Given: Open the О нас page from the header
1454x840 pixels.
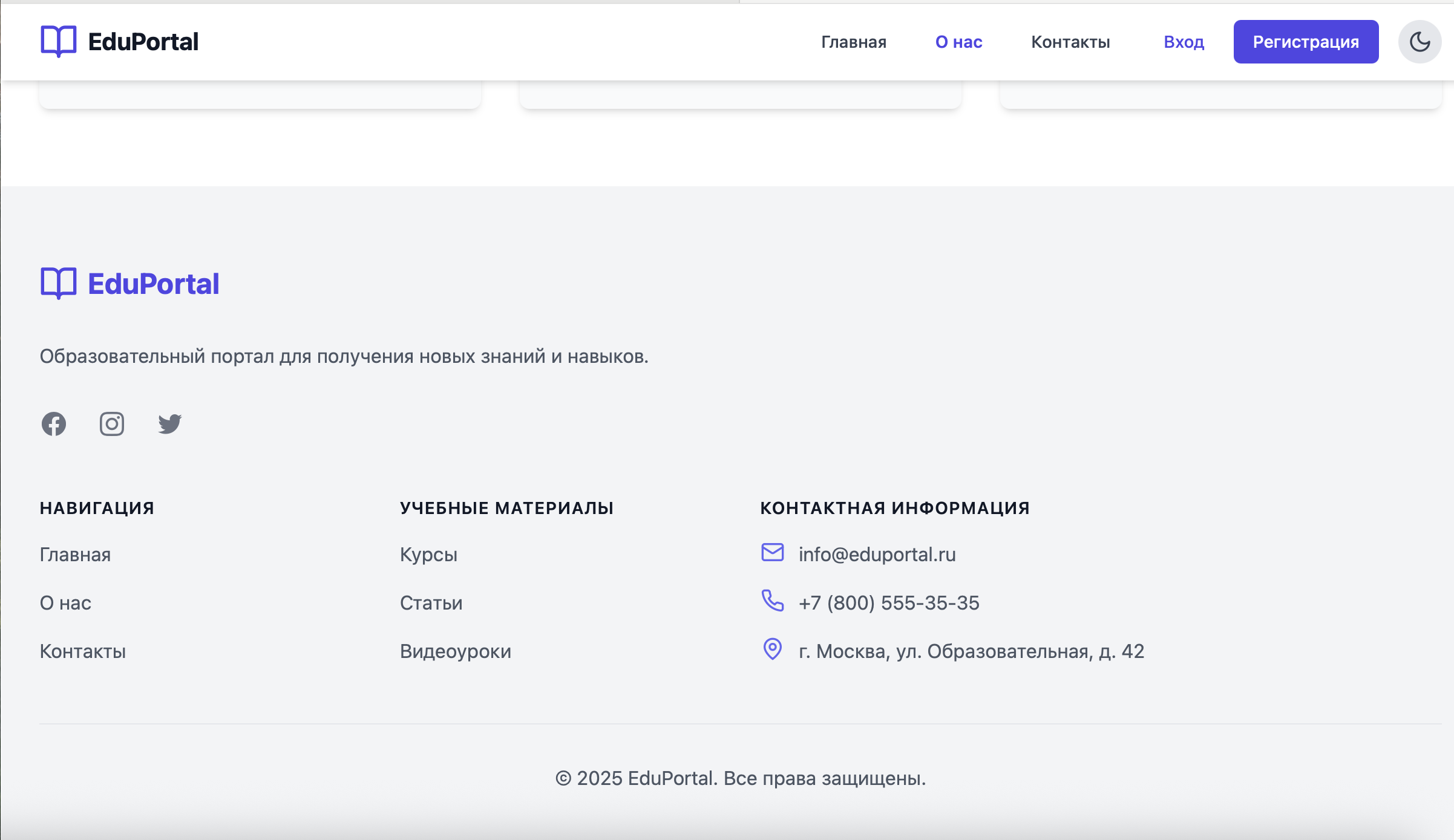Looking at the screenshot, I should click(x=958, y=42).
